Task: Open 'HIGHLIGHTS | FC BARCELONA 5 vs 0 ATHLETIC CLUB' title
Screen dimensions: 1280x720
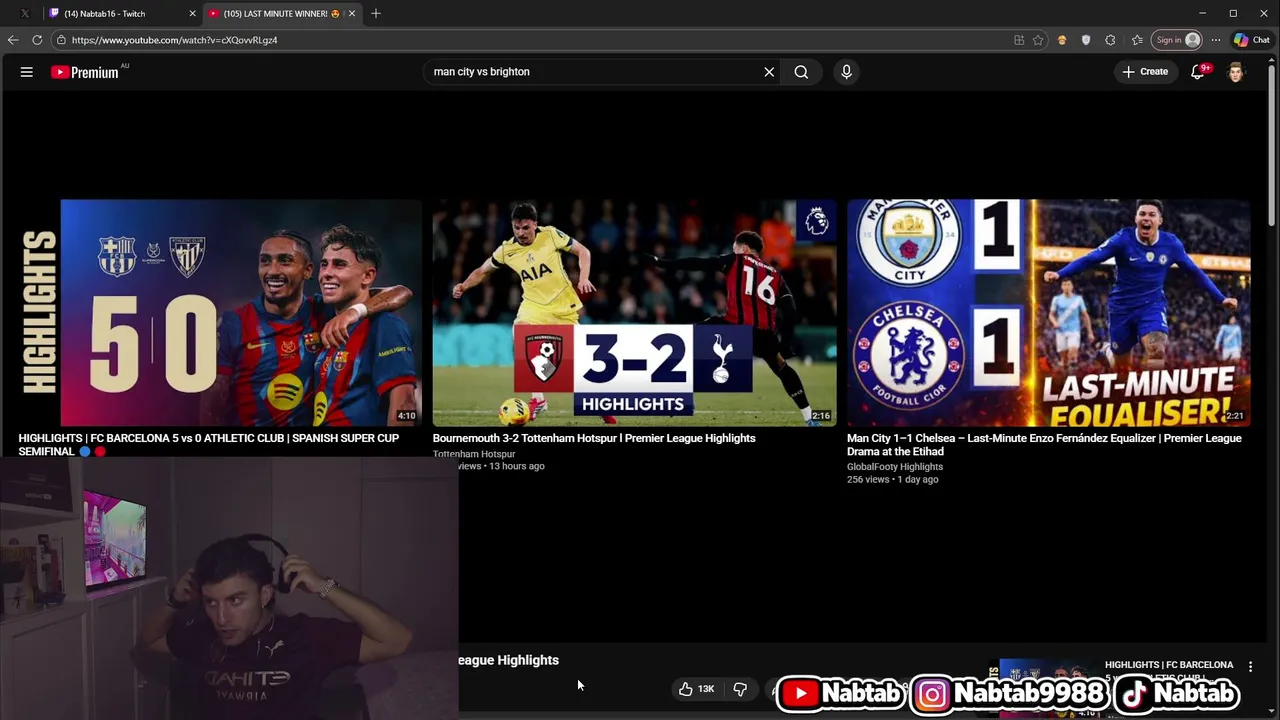Action: click(208, 444)
